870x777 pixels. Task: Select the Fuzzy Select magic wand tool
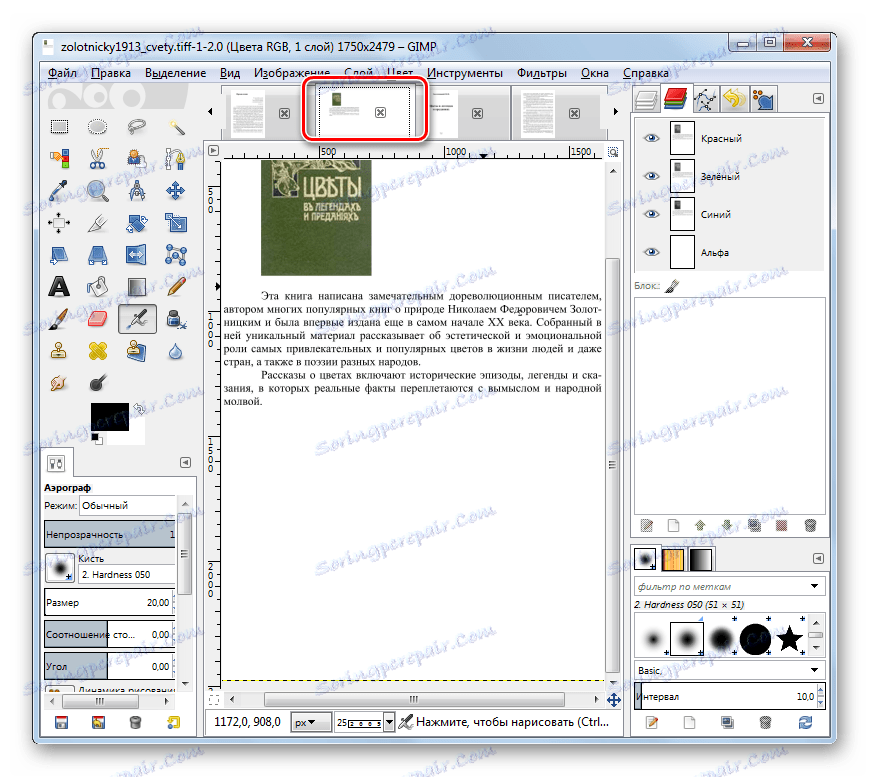coord(176,127)
